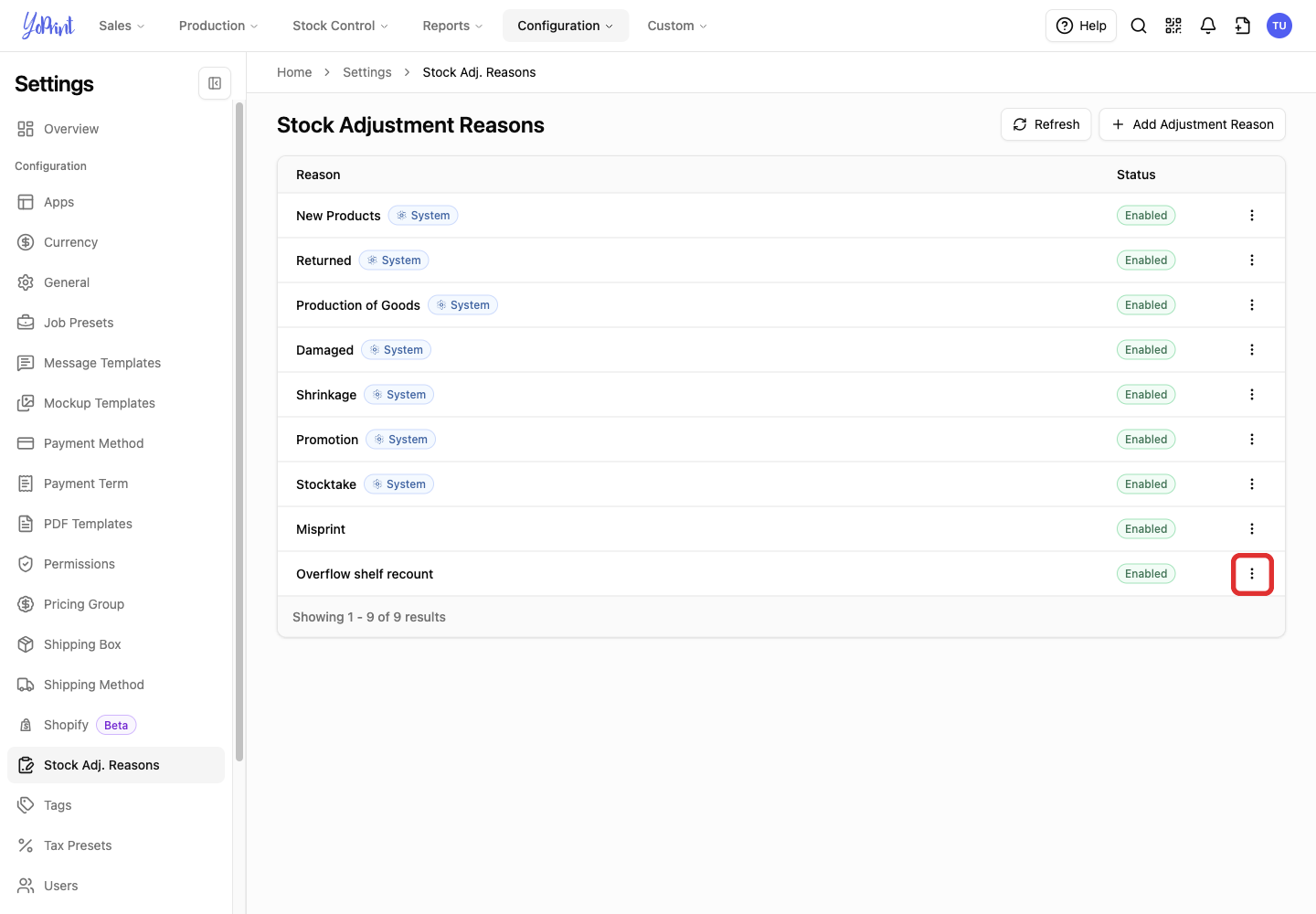This screenshot has height=914, width=1316.
Task: Open Message Templates settings
Action: (116, 363)
